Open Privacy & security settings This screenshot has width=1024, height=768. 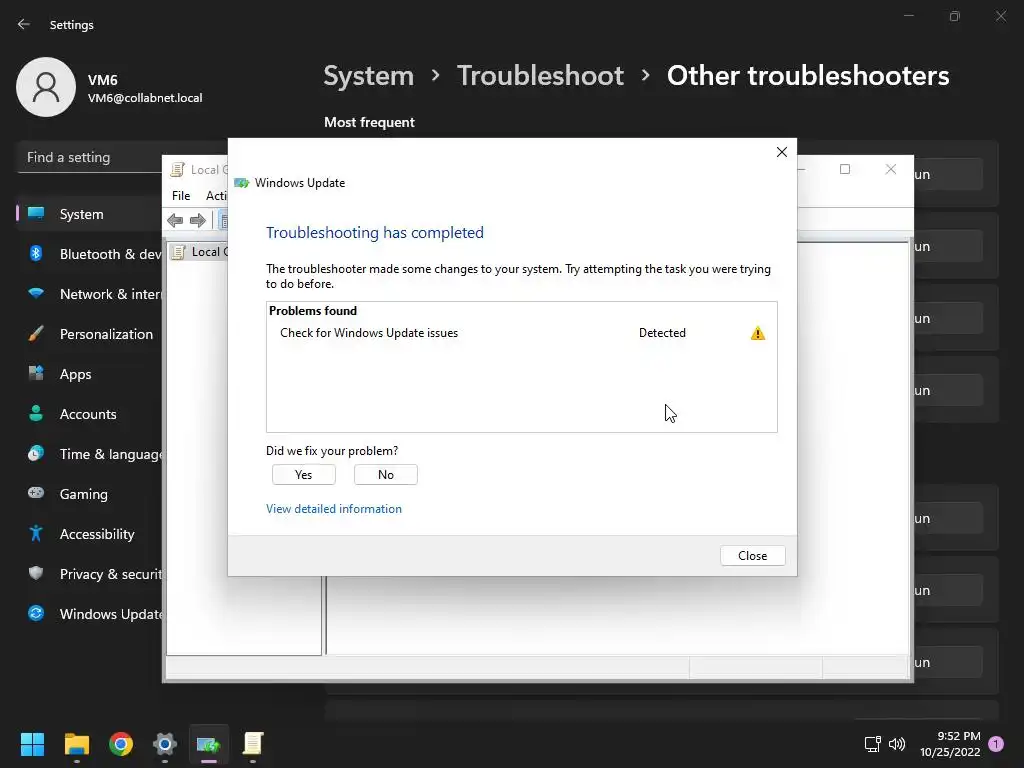(89, 574)
